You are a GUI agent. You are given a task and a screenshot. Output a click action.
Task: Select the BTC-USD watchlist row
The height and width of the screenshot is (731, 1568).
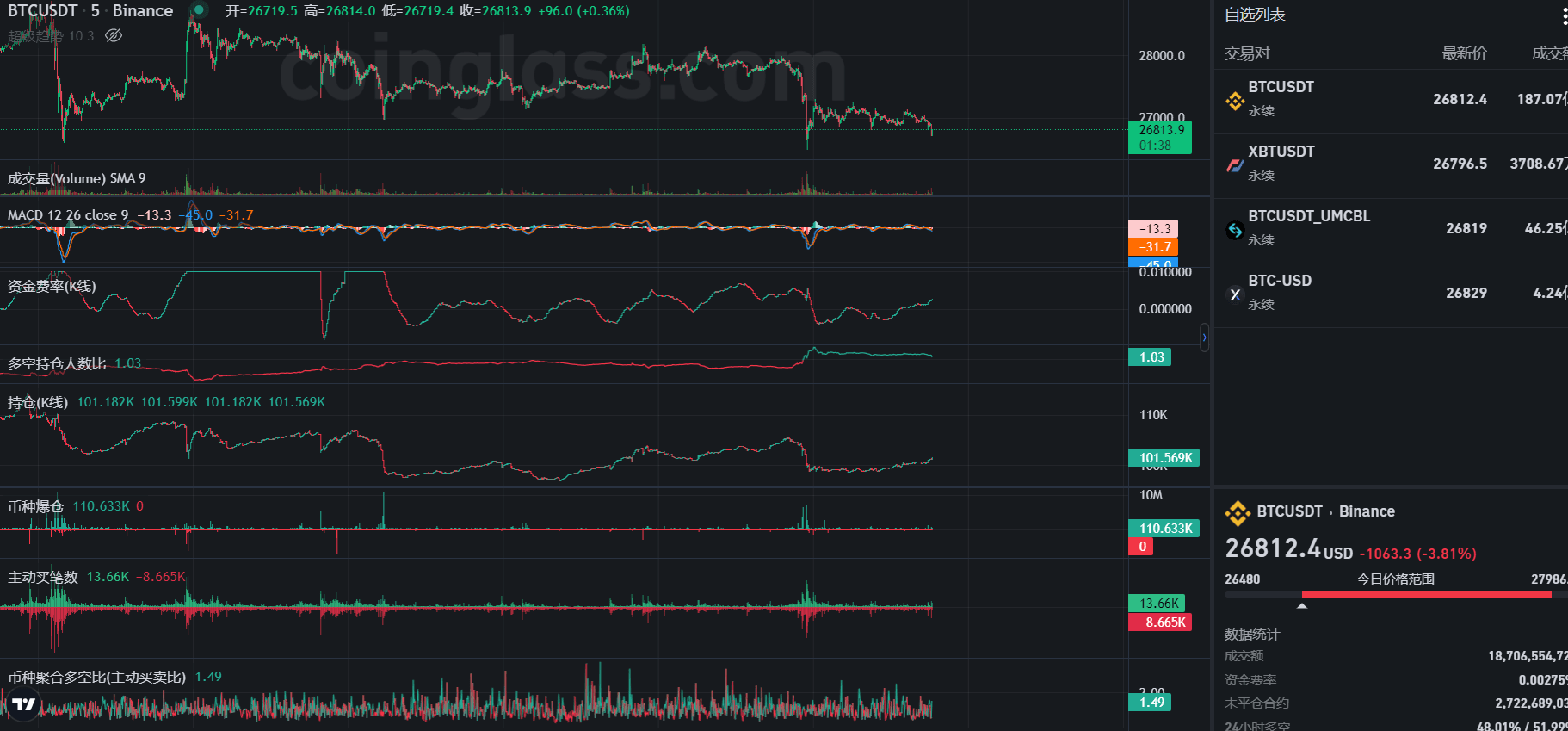[x=1392, y=295]
